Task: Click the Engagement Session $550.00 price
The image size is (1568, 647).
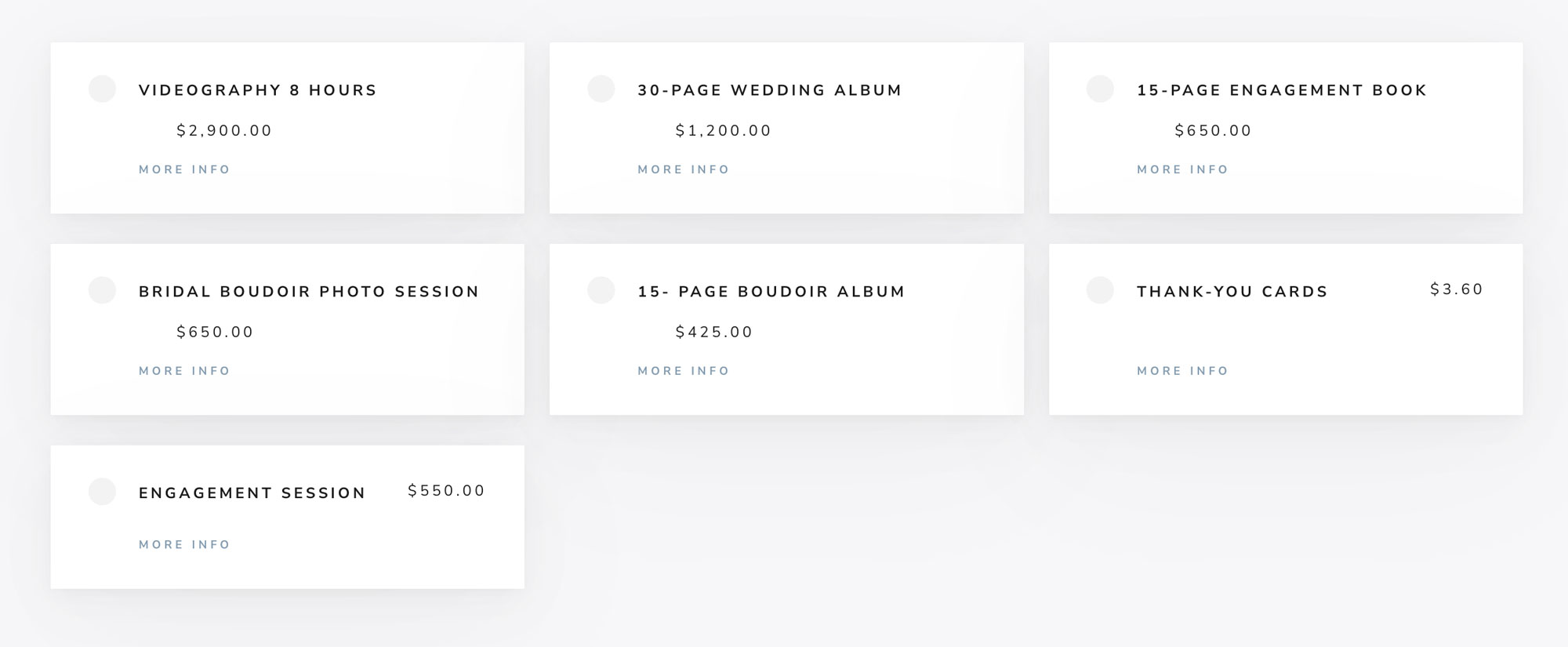Action: click(x=446, y=491)
